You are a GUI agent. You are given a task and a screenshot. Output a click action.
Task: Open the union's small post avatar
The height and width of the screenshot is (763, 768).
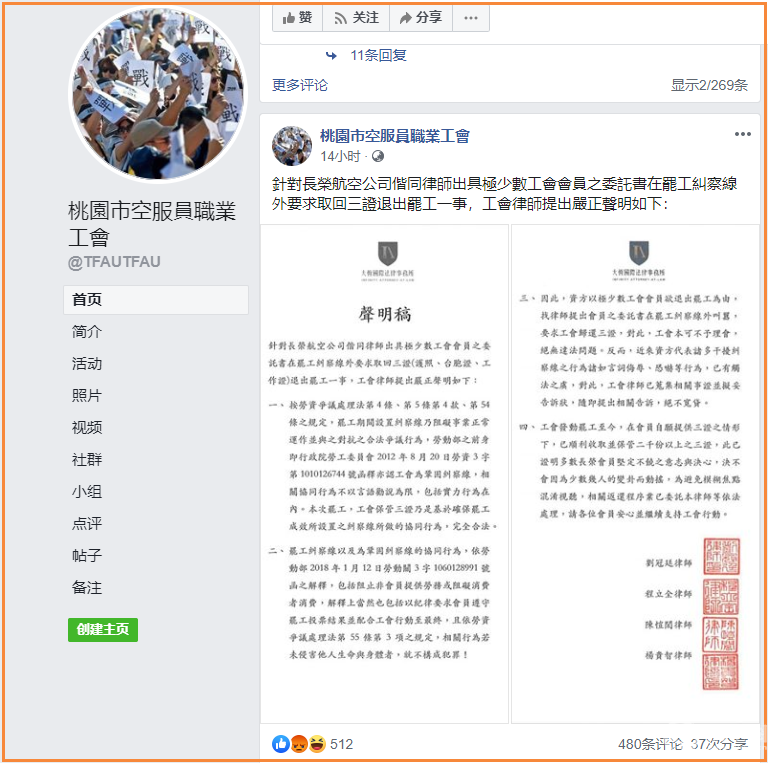pyautogui.click(x=292, y=145)
